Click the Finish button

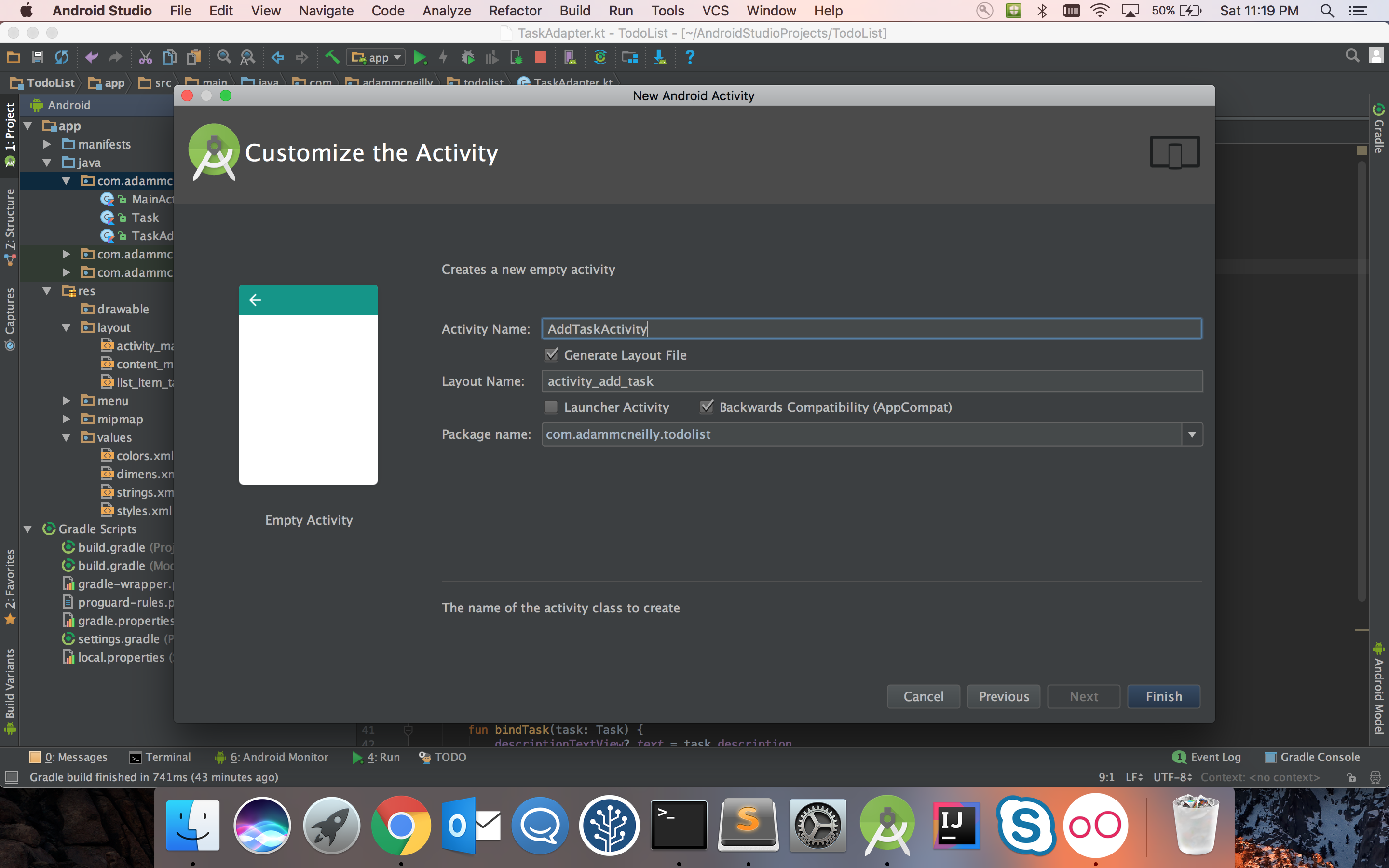coord(1163,696)
